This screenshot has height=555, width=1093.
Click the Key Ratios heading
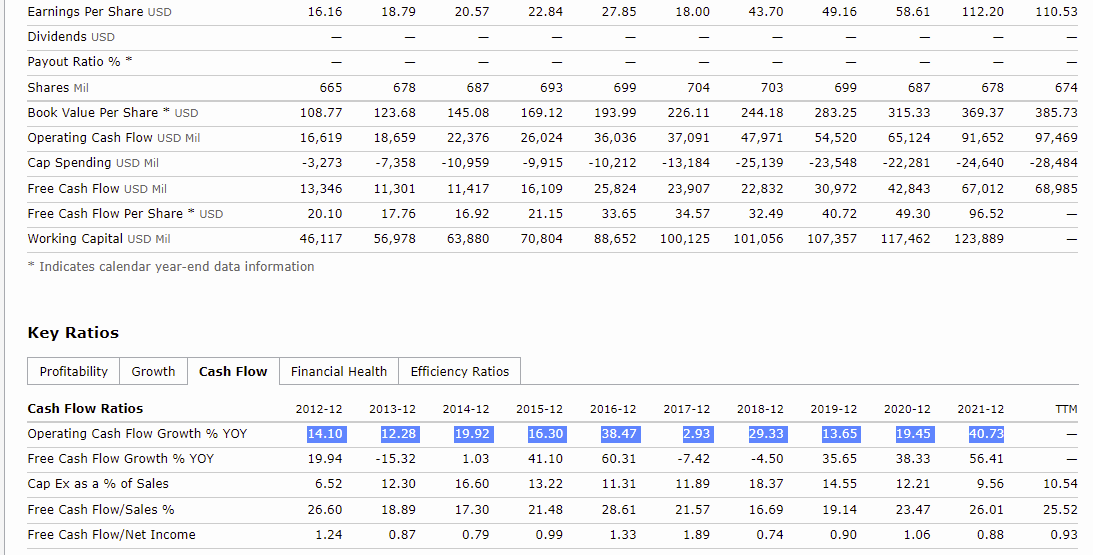[x=73, y=333]
